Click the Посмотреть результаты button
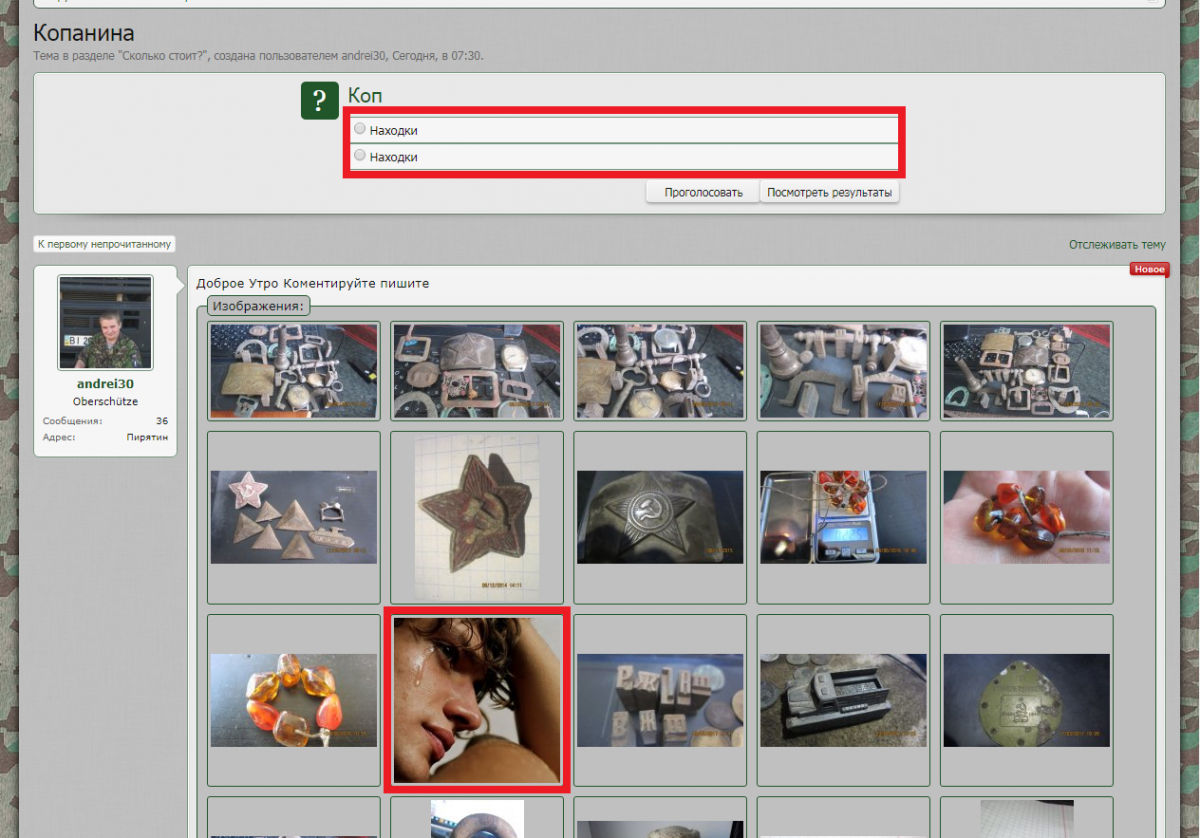This screenshot has width=1200, height=838. 829,193
